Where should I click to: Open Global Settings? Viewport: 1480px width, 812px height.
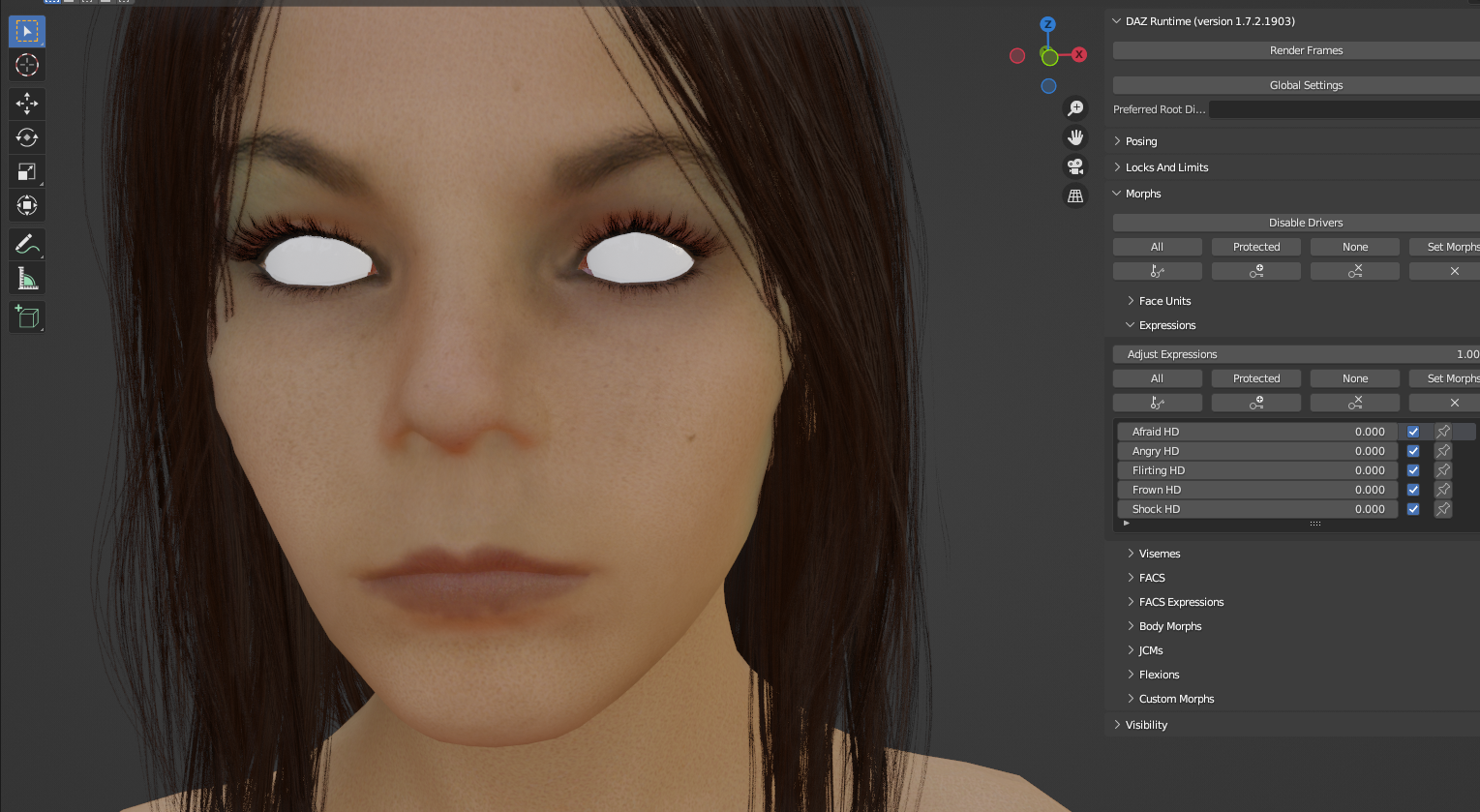click(x=1297, y=85)
